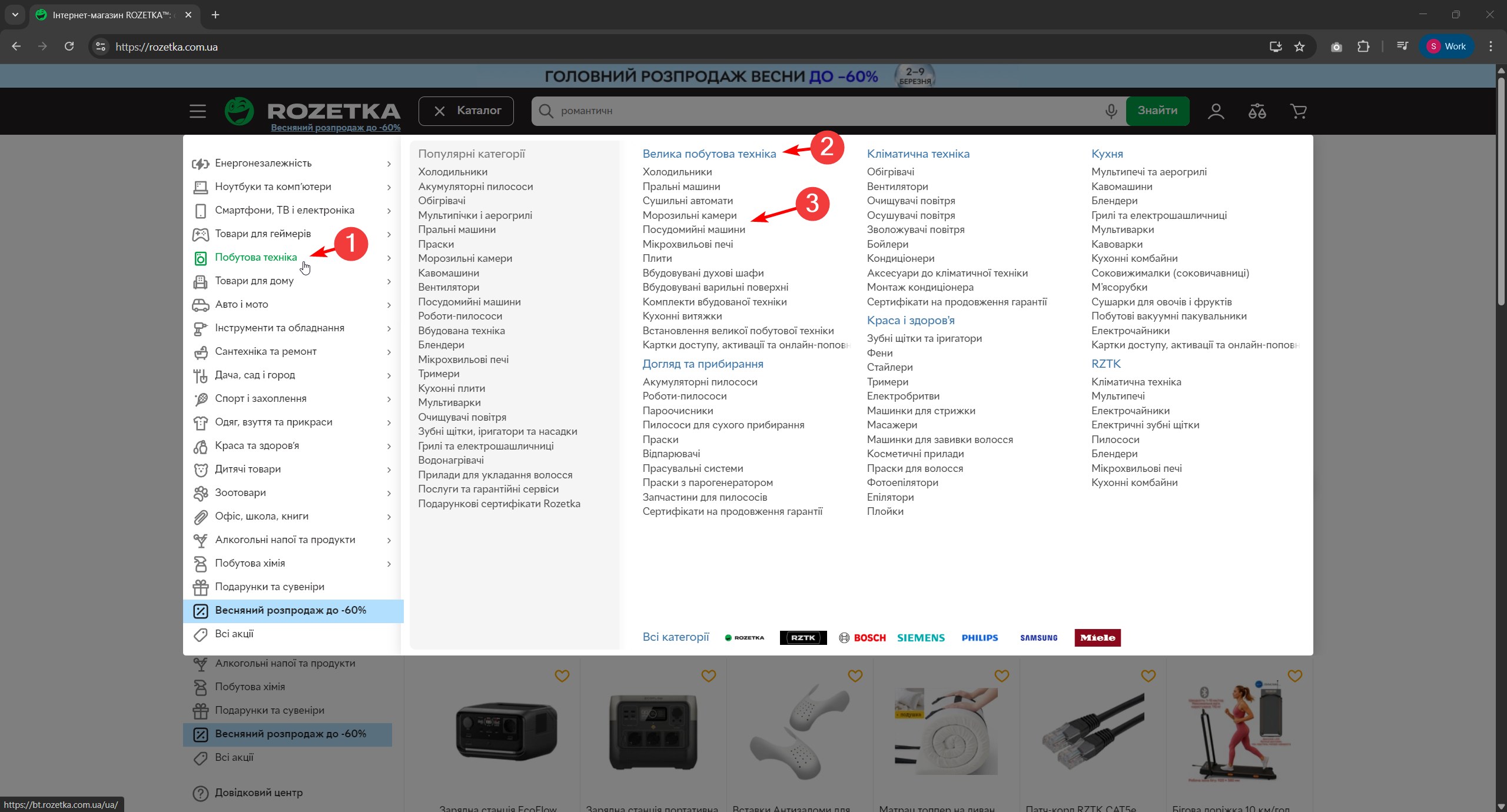1507x812 pixels.
Task: Select Товари для дому menu item
Action: 254,281
